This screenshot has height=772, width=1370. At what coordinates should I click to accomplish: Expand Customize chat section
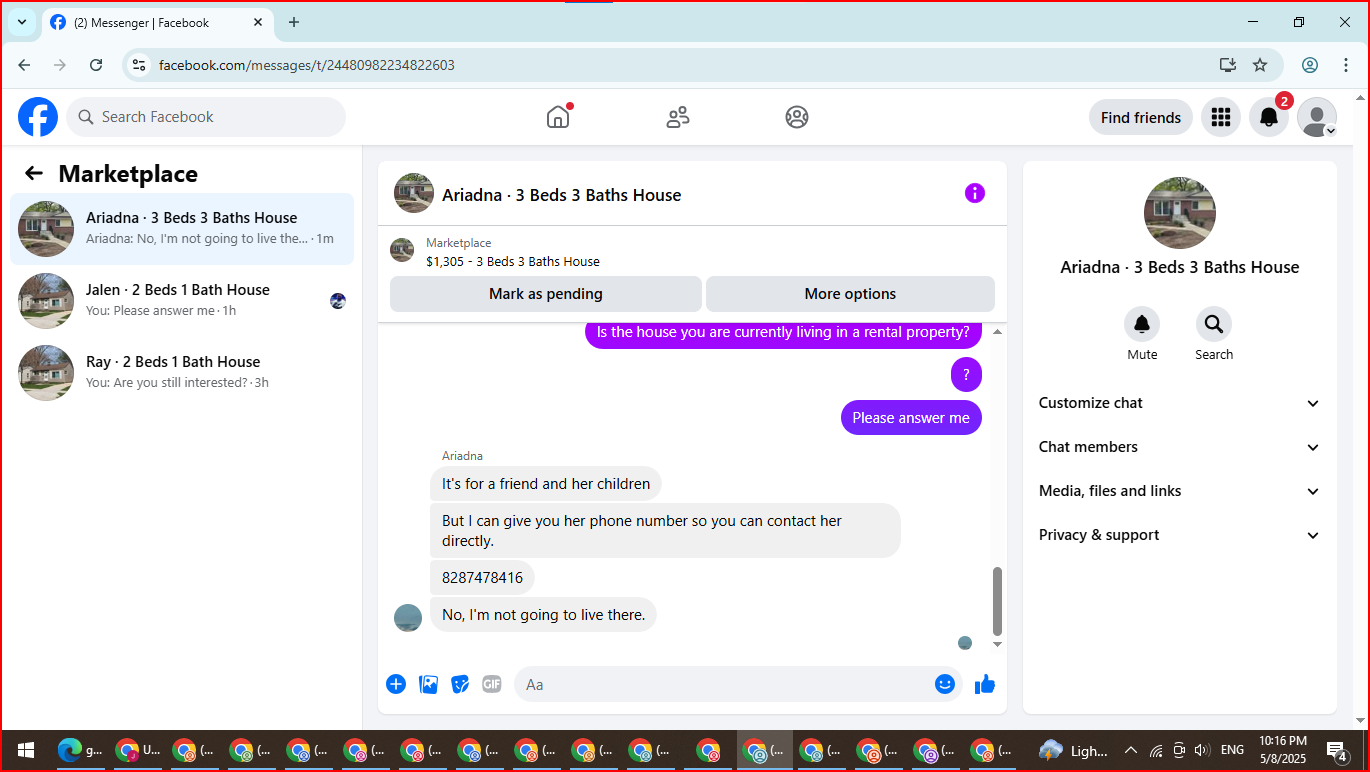1180,403
